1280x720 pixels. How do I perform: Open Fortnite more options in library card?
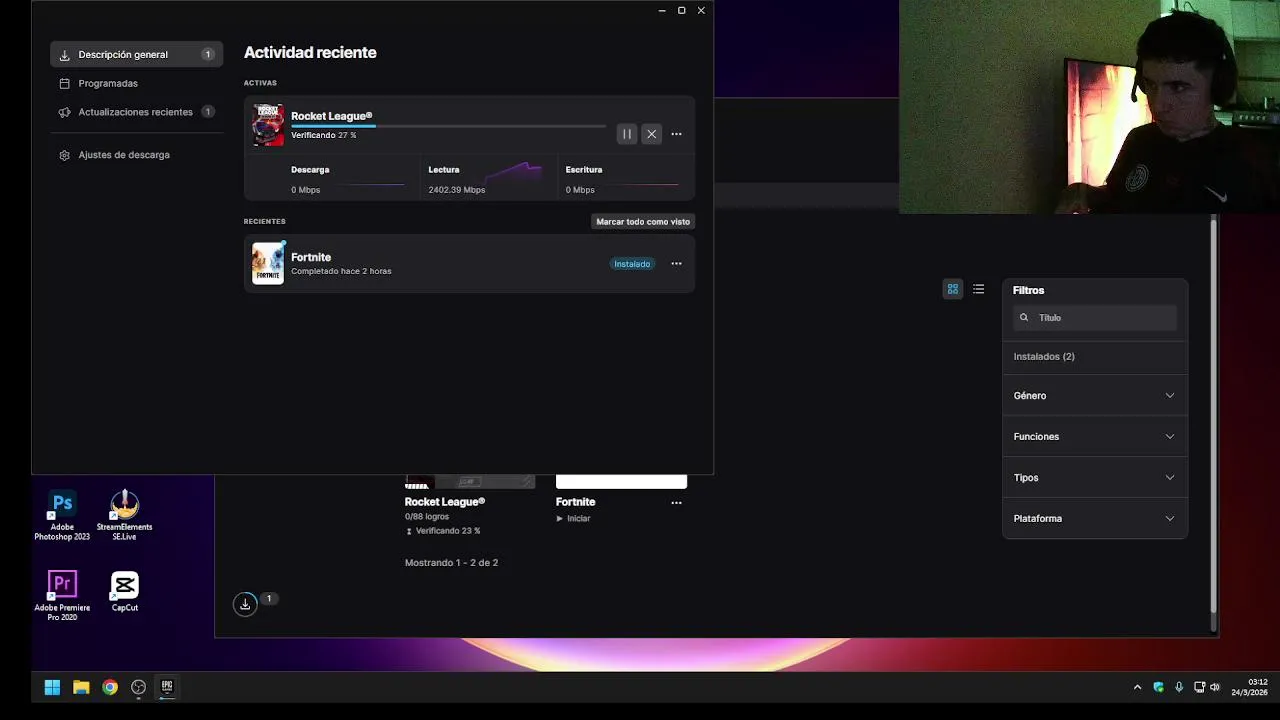[x=676, y=503]
